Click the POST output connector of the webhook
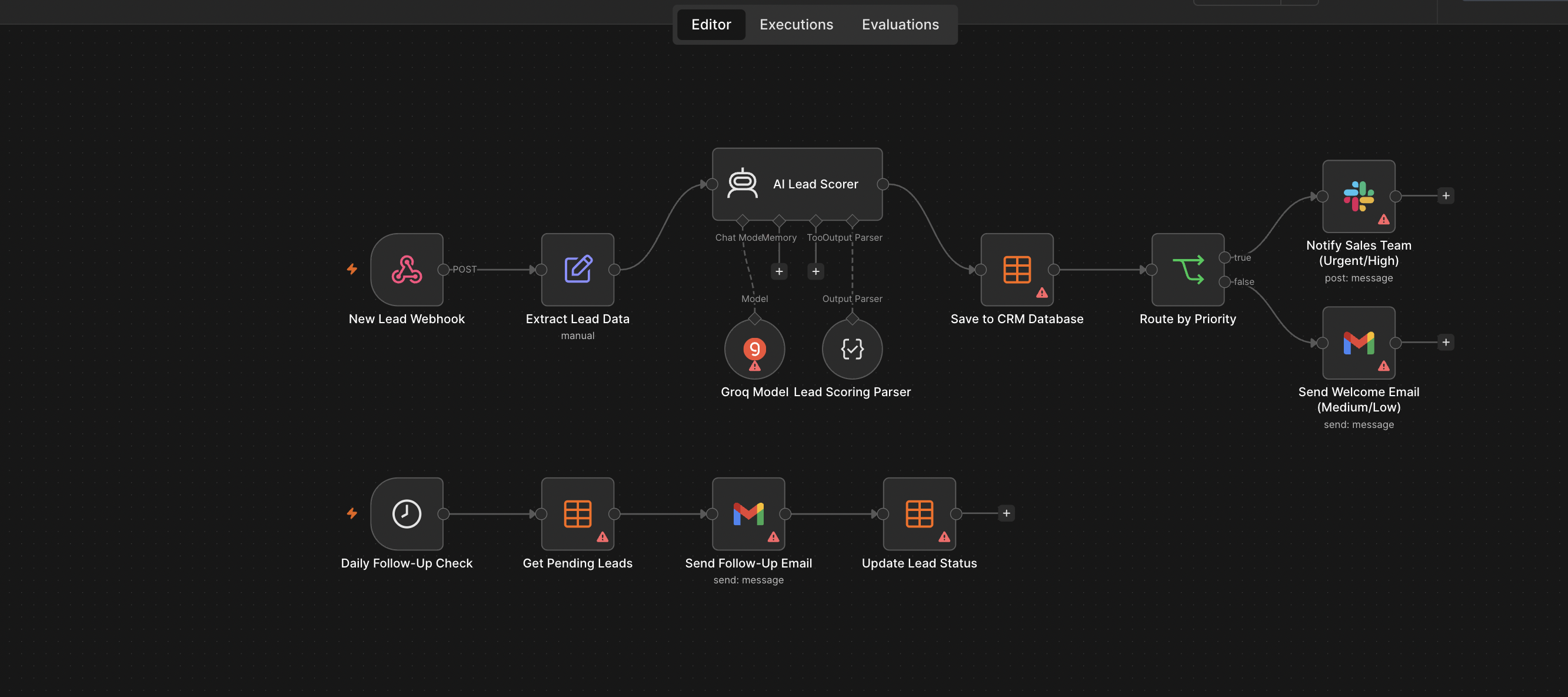This screenshot has width=1568, height=697. pyautogui.click(x=443, y=269)
